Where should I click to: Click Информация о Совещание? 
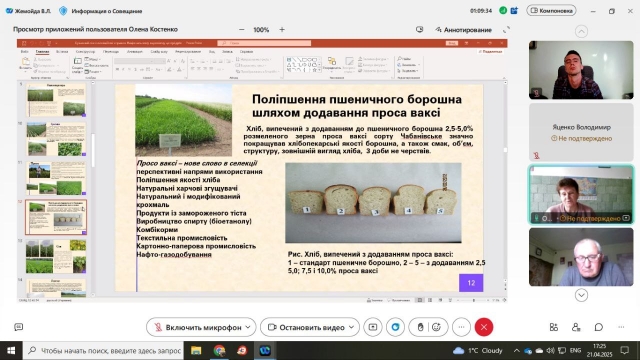point(107,11)
